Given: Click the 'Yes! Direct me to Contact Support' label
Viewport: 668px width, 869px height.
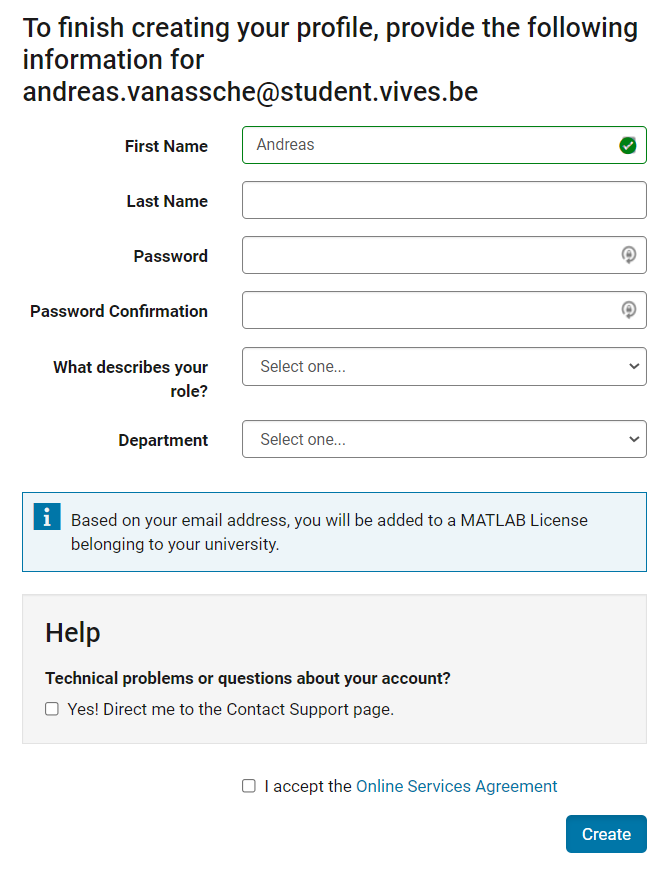Looking at the screenshot, I should click(x=231, y=709).
